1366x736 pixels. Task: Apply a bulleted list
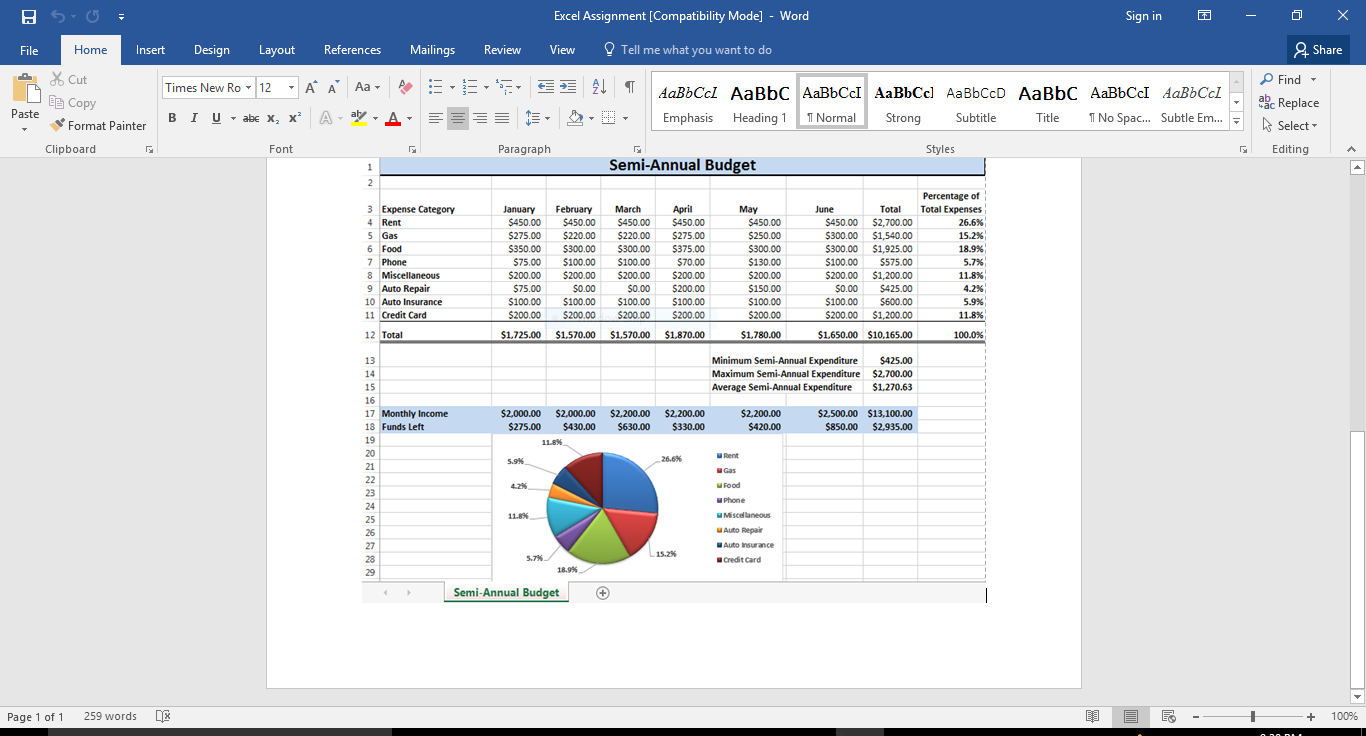click(x=435, y=87)
